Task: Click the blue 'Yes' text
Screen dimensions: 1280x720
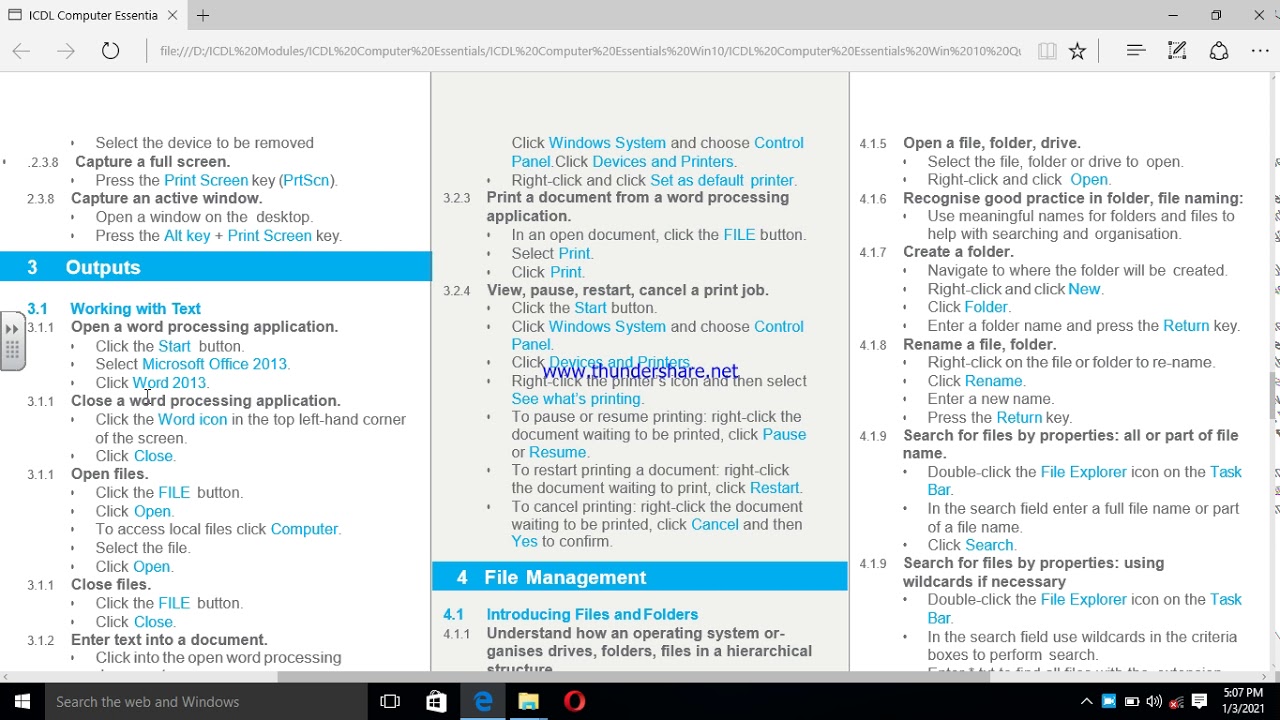Action: click(524, 541)
